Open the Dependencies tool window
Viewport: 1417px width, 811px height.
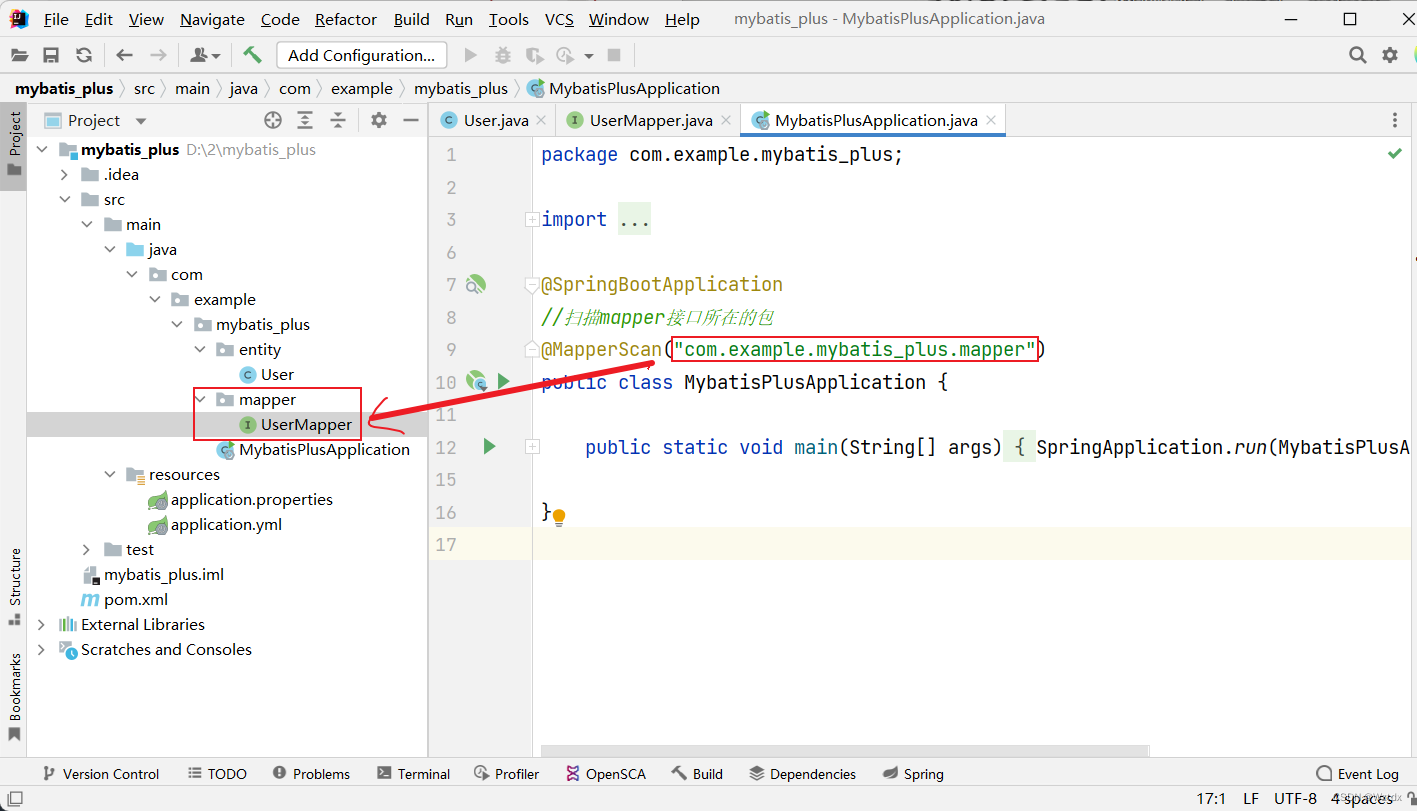pyautogui.click(x=802, y=773)
